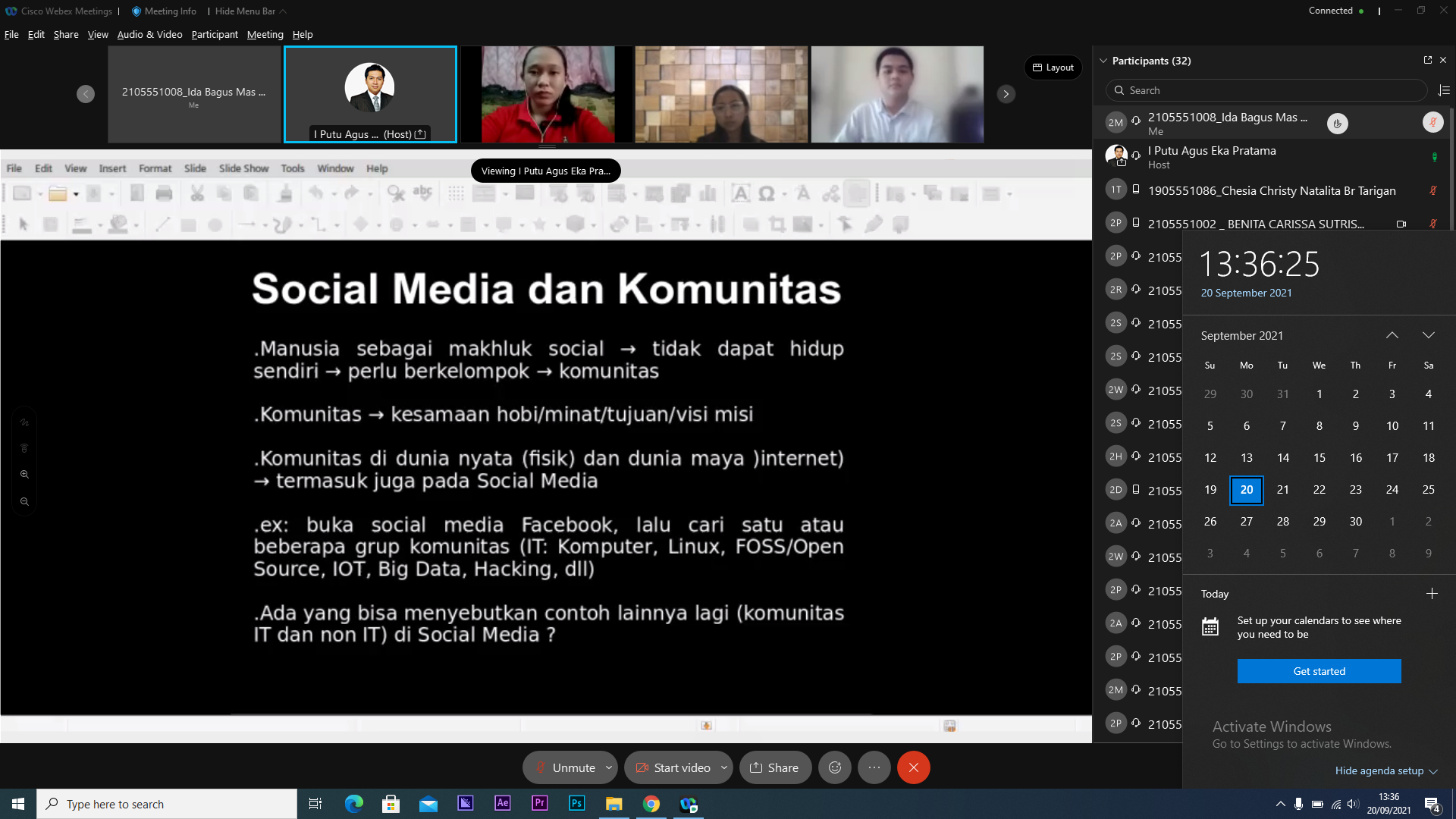This screenshot has width=1456, height=819.
Task: Open Webex File menu
Action: [11, 34]
